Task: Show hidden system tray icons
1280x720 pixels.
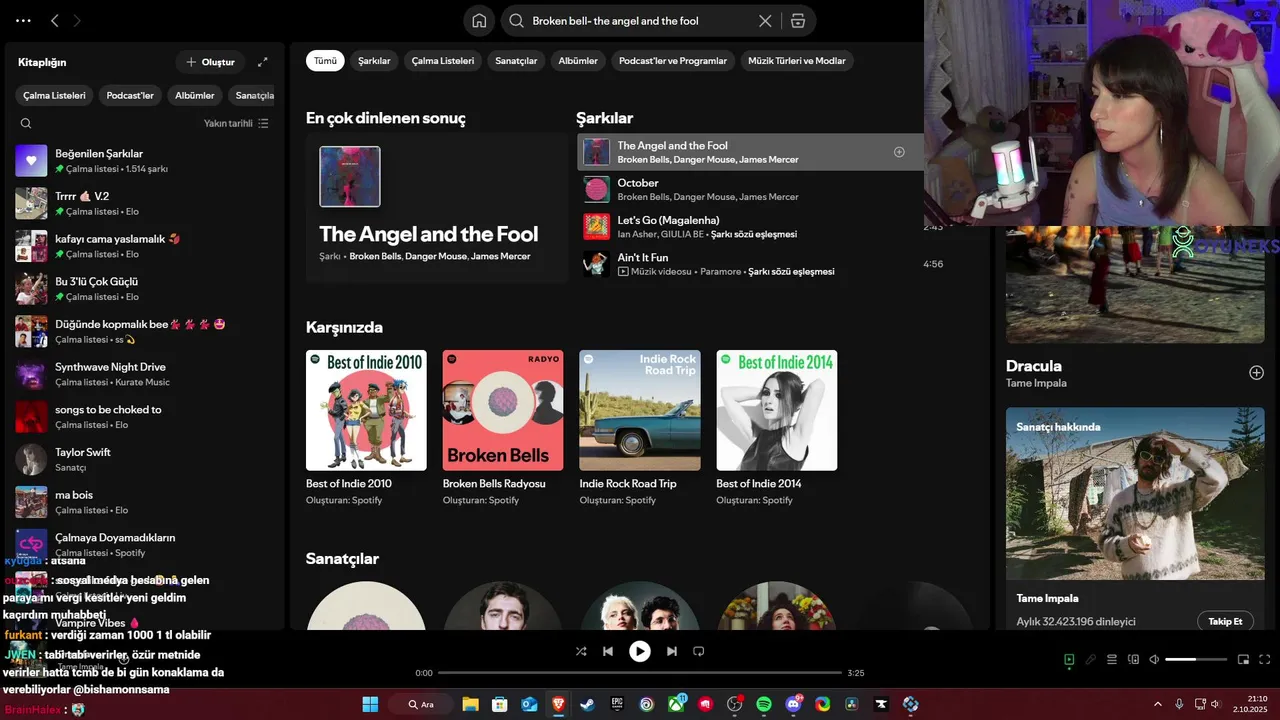Action: 1158,704
